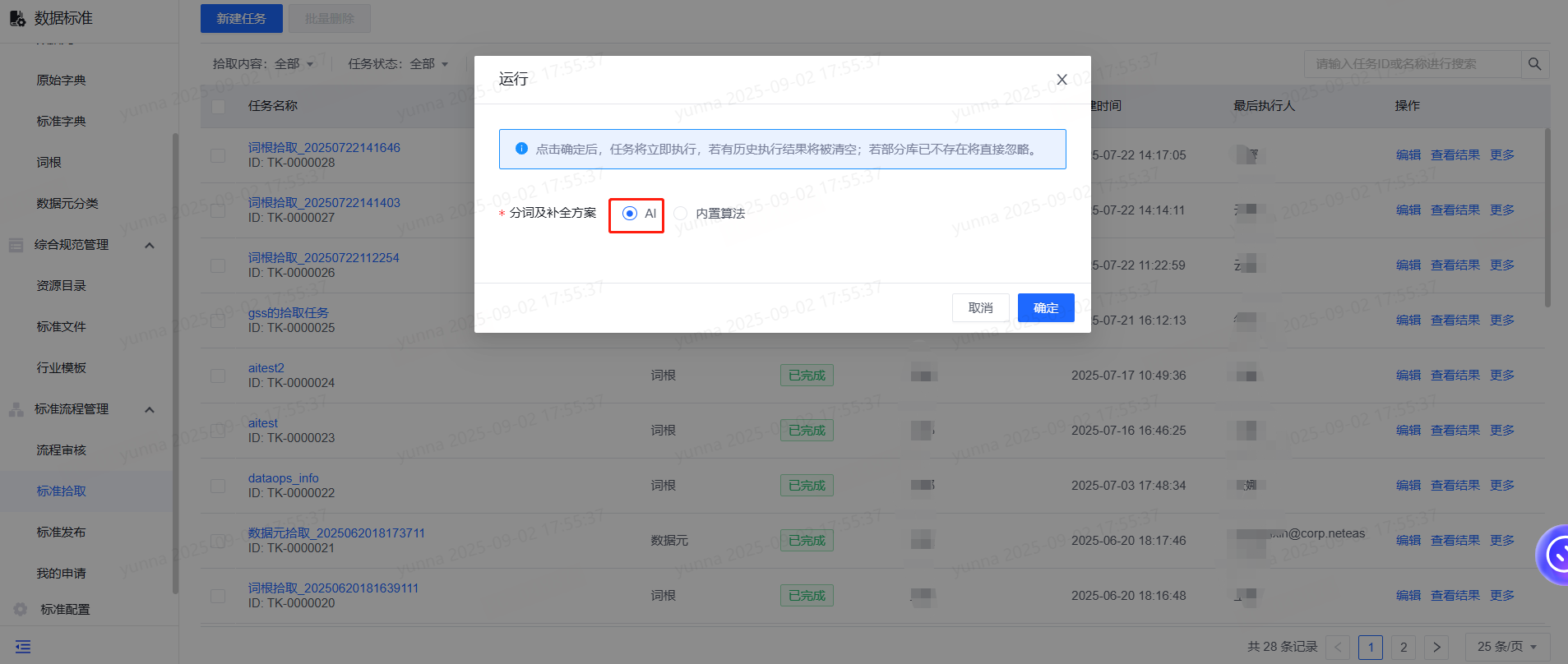
Task: Check the dataops_info task row checkbox
Action: 218,486
